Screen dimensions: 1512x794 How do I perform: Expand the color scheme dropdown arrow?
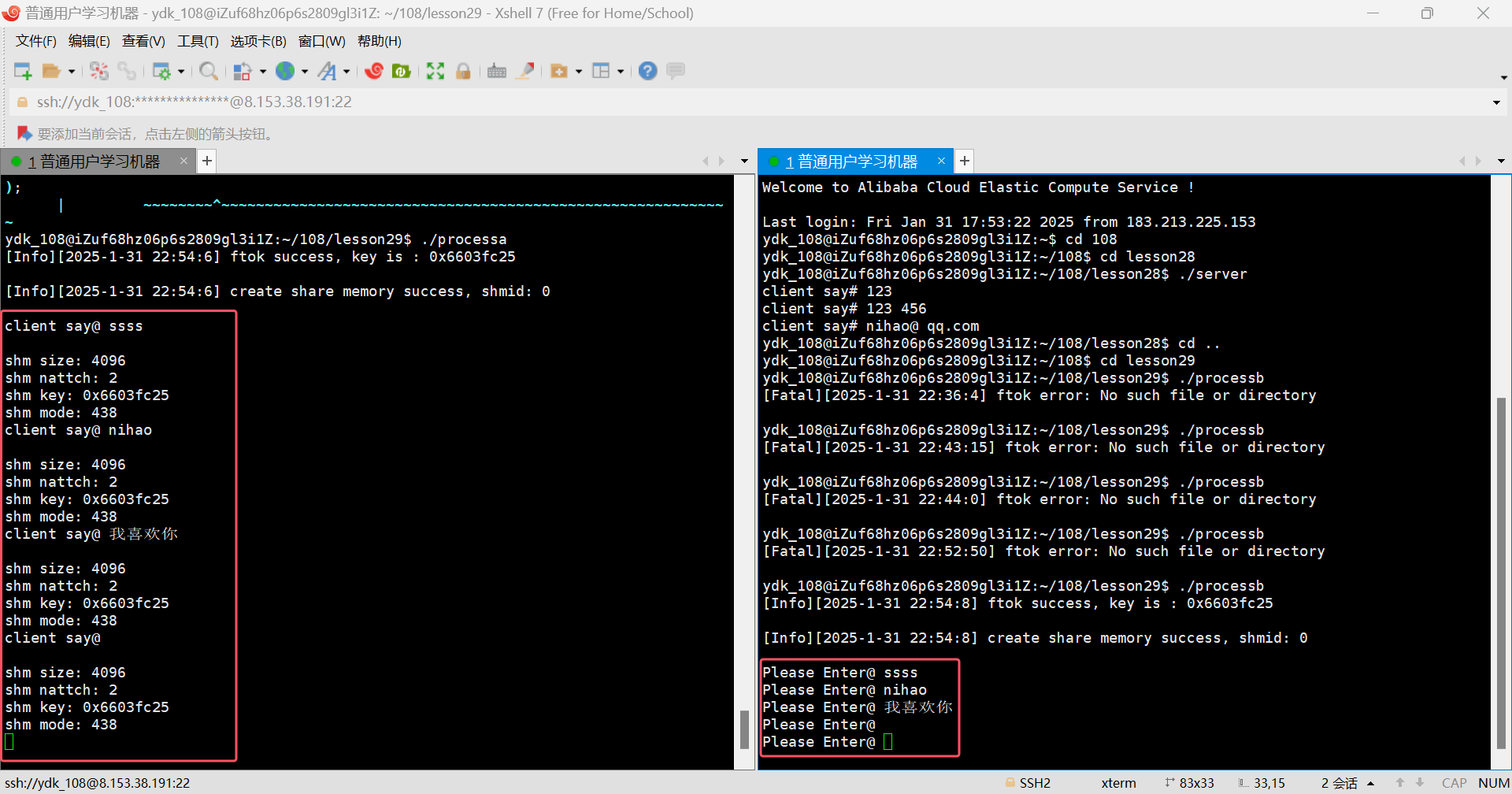(263, 72)
